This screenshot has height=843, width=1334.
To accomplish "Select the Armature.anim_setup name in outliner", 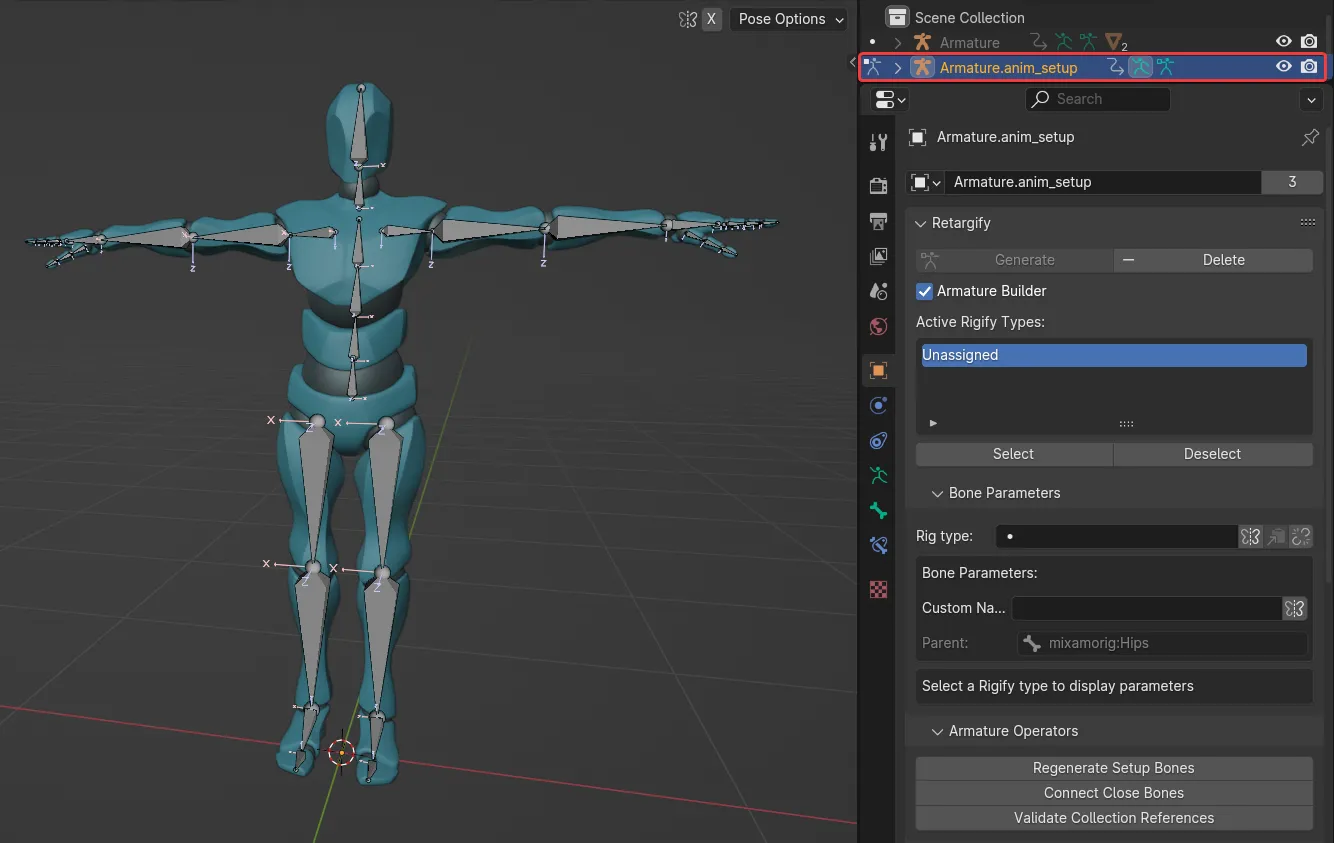I will [1008, 68].
